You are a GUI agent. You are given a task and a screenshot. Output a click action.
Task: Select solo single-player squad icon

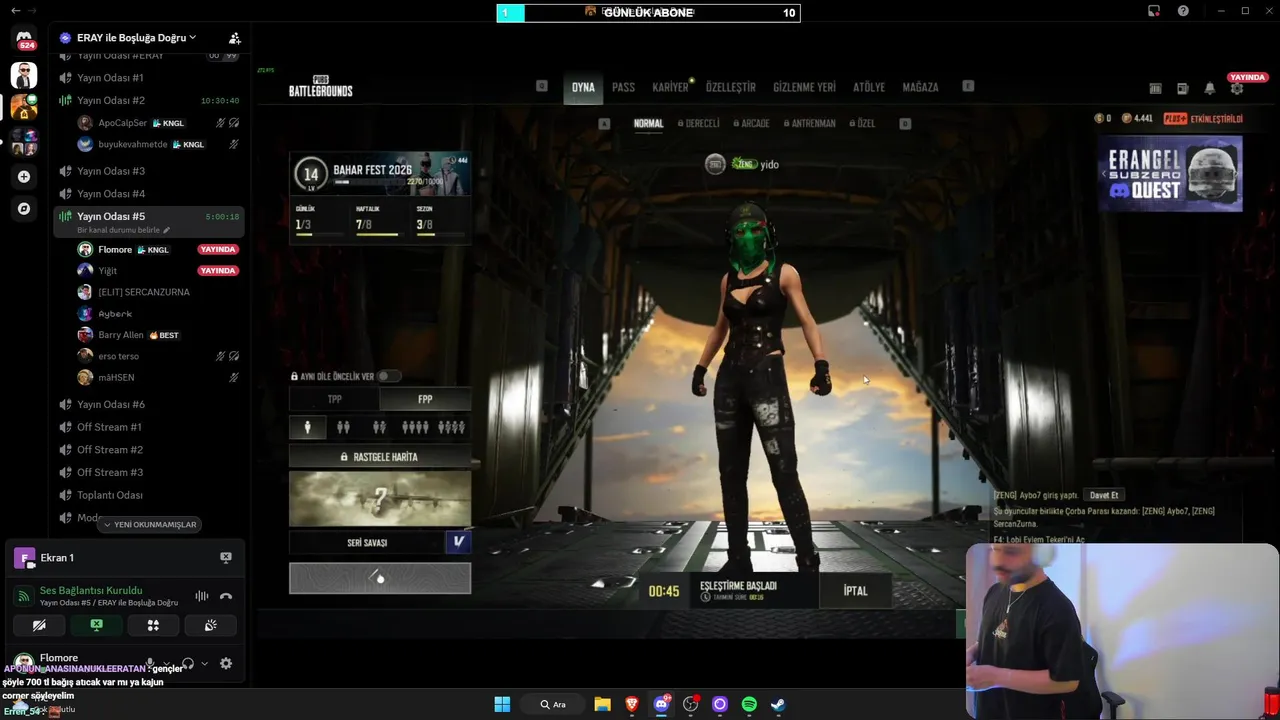click(x=307, y=427)
